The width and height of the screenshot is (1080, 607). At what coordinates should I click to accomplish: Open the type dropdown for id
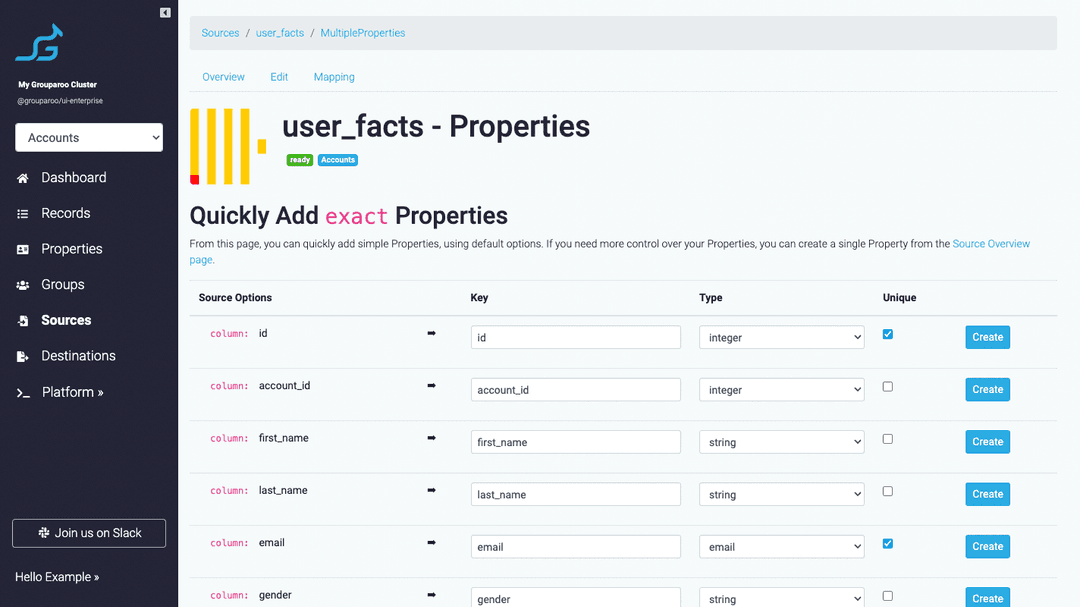click(781, 337)
